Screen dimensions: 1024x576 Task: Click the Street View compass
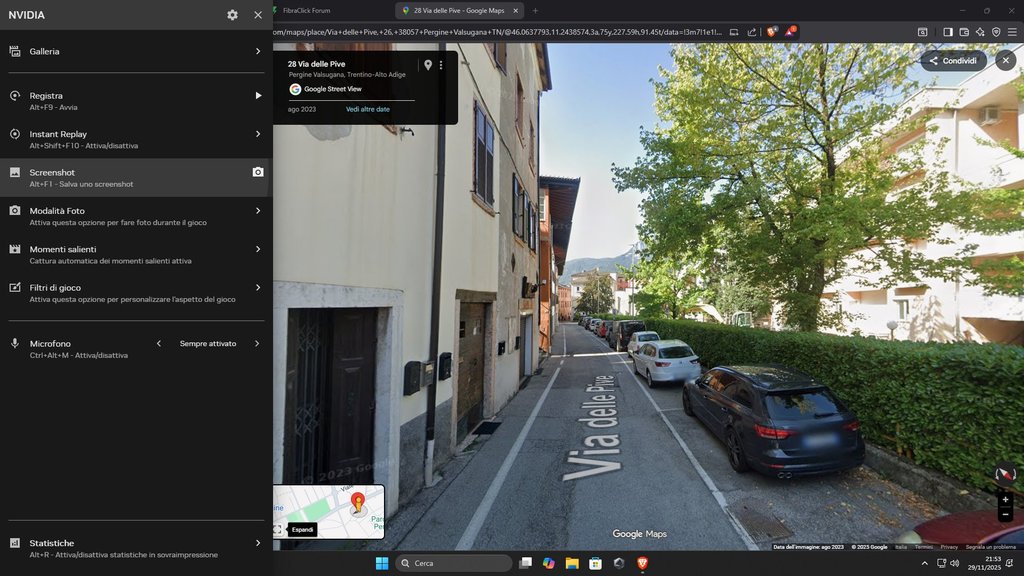coord(1005,473)
